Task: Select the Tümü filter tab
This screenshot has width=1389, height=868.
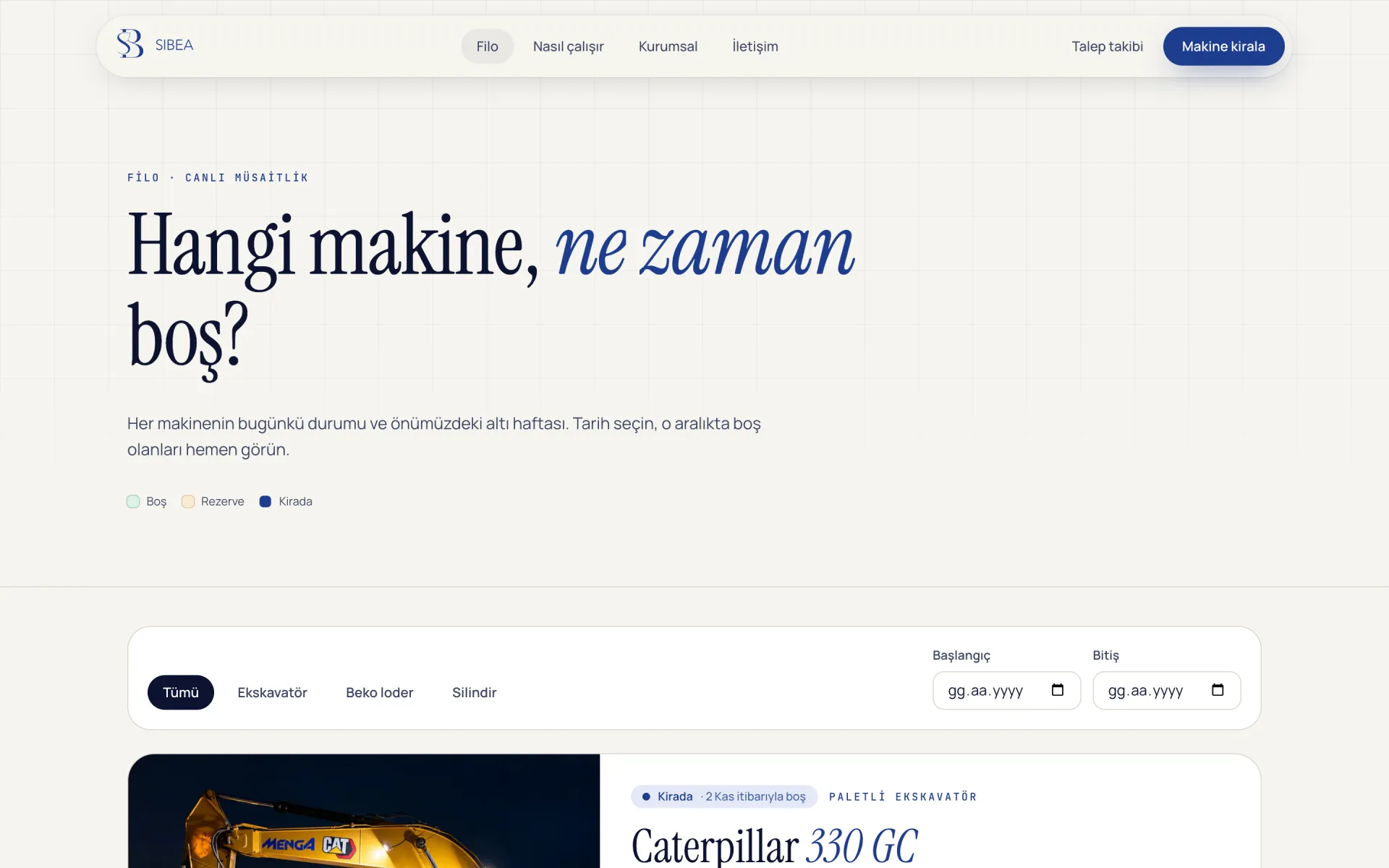Action: [181, 692]
